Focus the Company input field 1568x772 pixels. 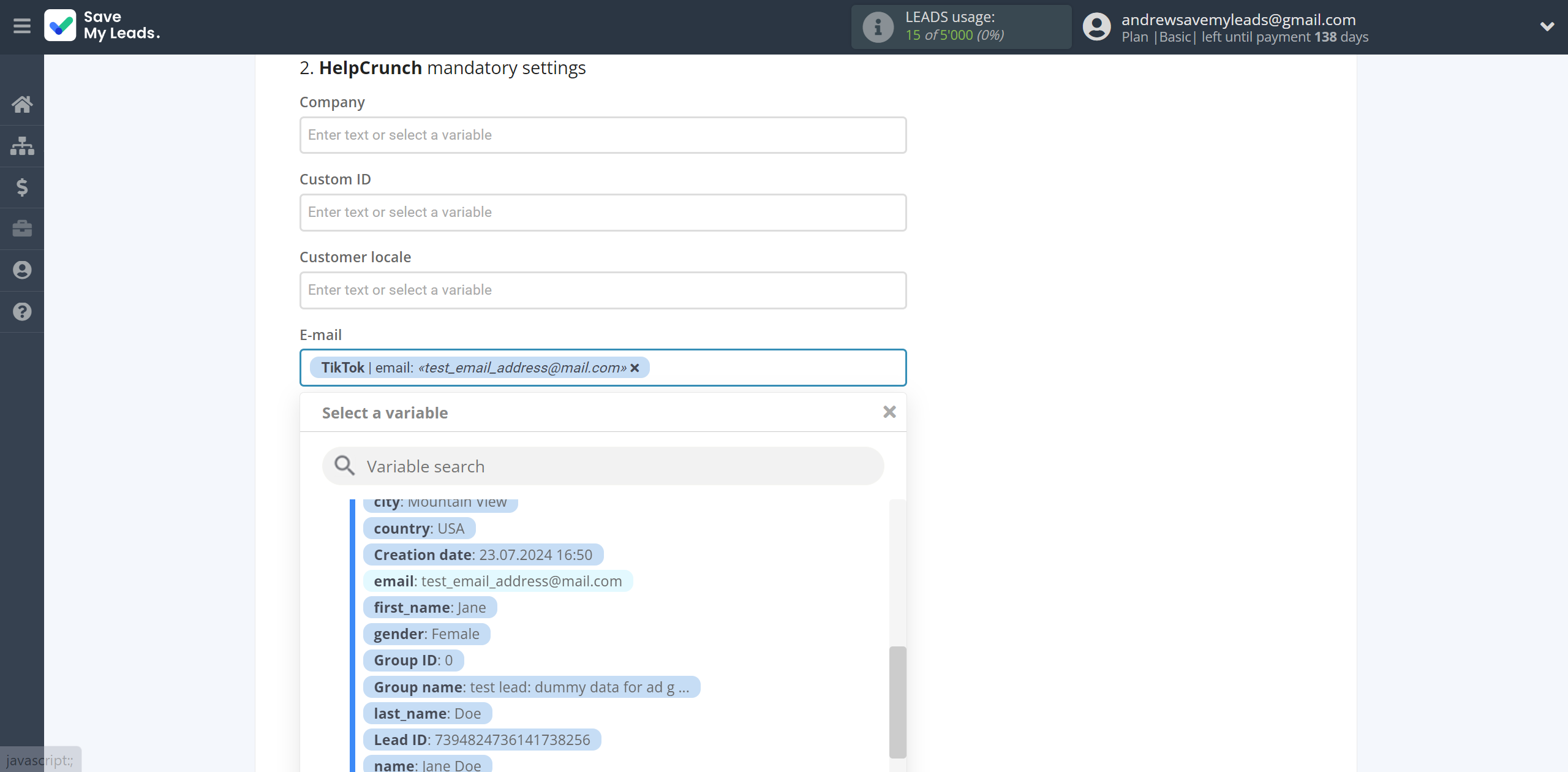coord(603,135)
